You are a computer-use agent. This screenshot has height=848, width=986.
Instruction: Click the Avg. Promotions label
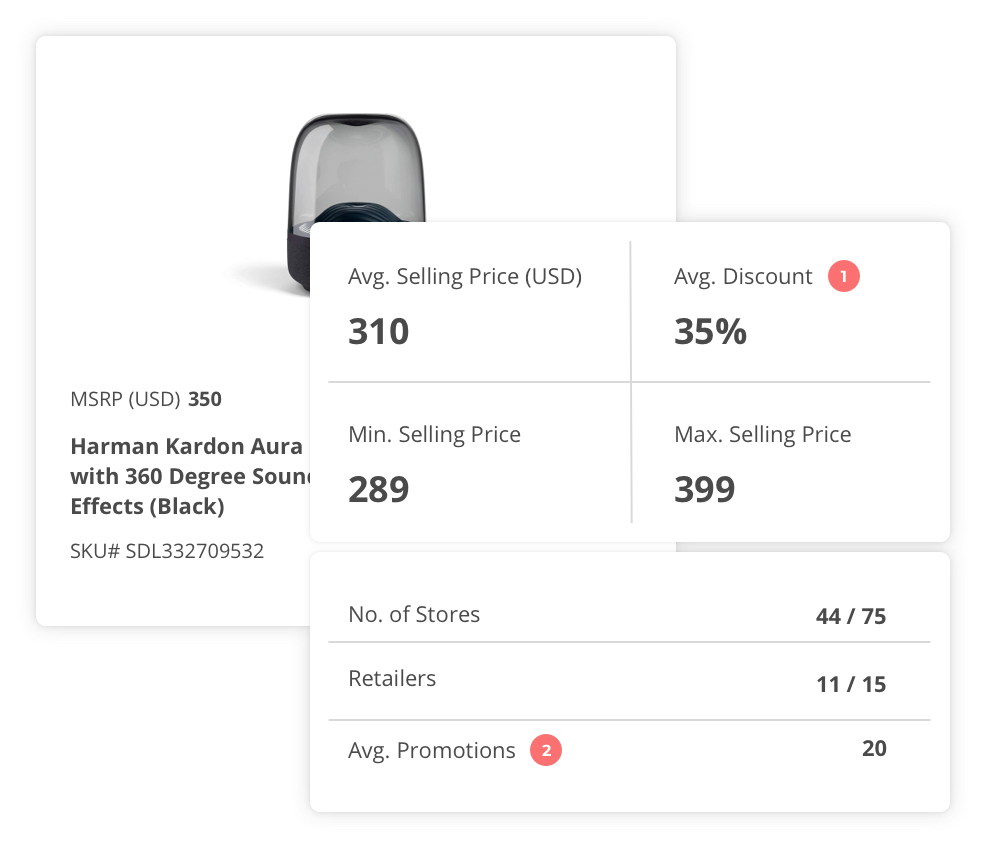(432, 750)
